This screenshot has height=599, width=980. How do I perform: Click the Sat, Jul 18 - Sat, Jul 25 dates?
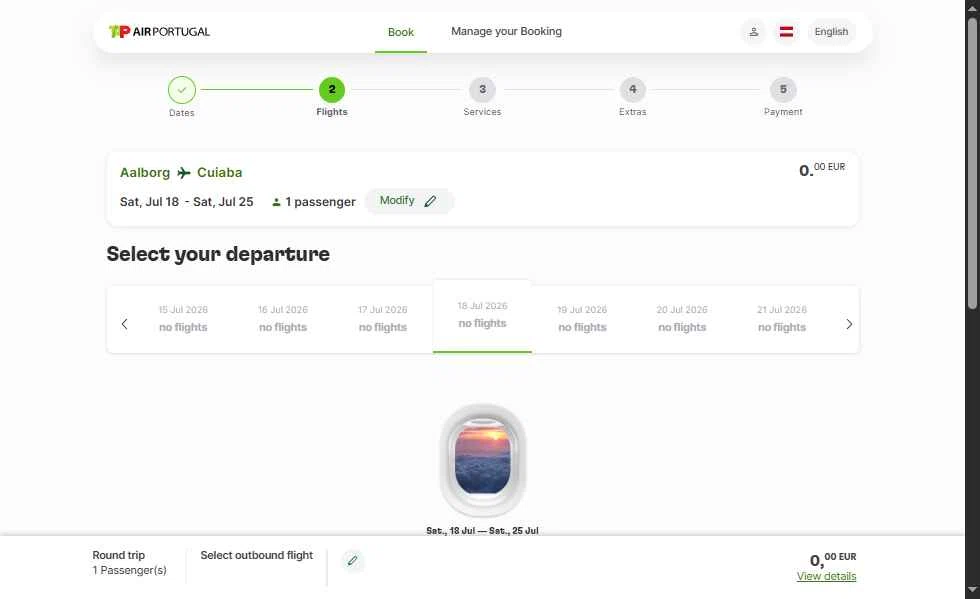(187, 202)
